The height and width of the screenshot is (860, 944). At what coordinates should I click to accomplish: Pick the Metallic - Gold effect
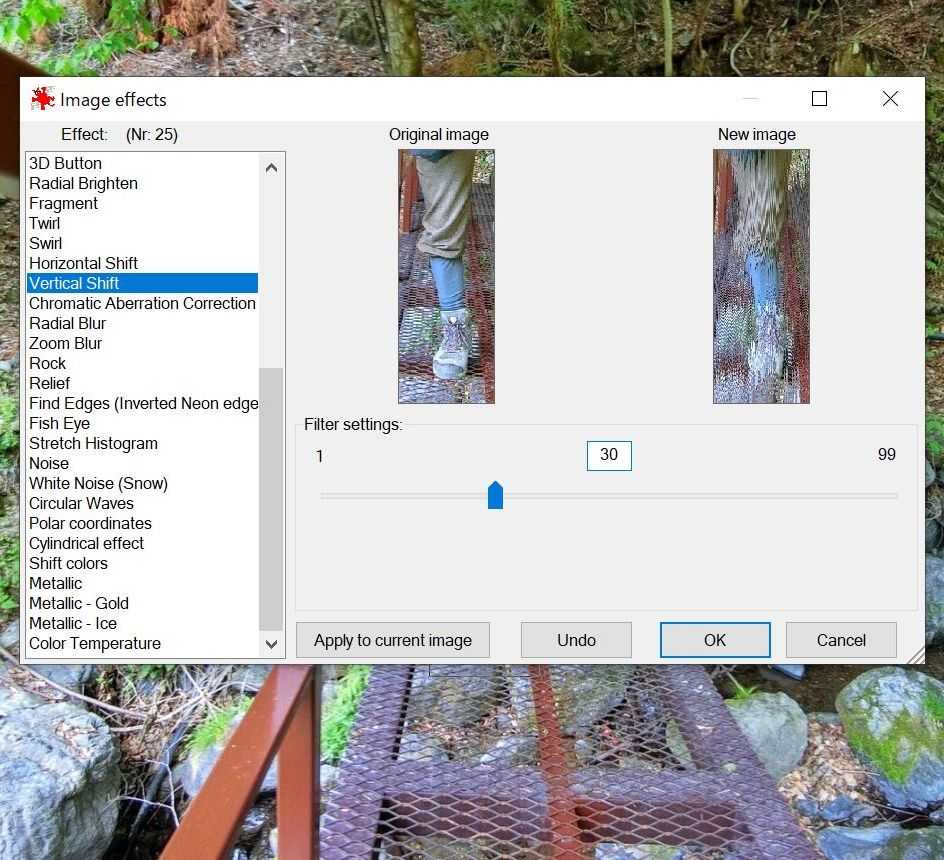78,603
